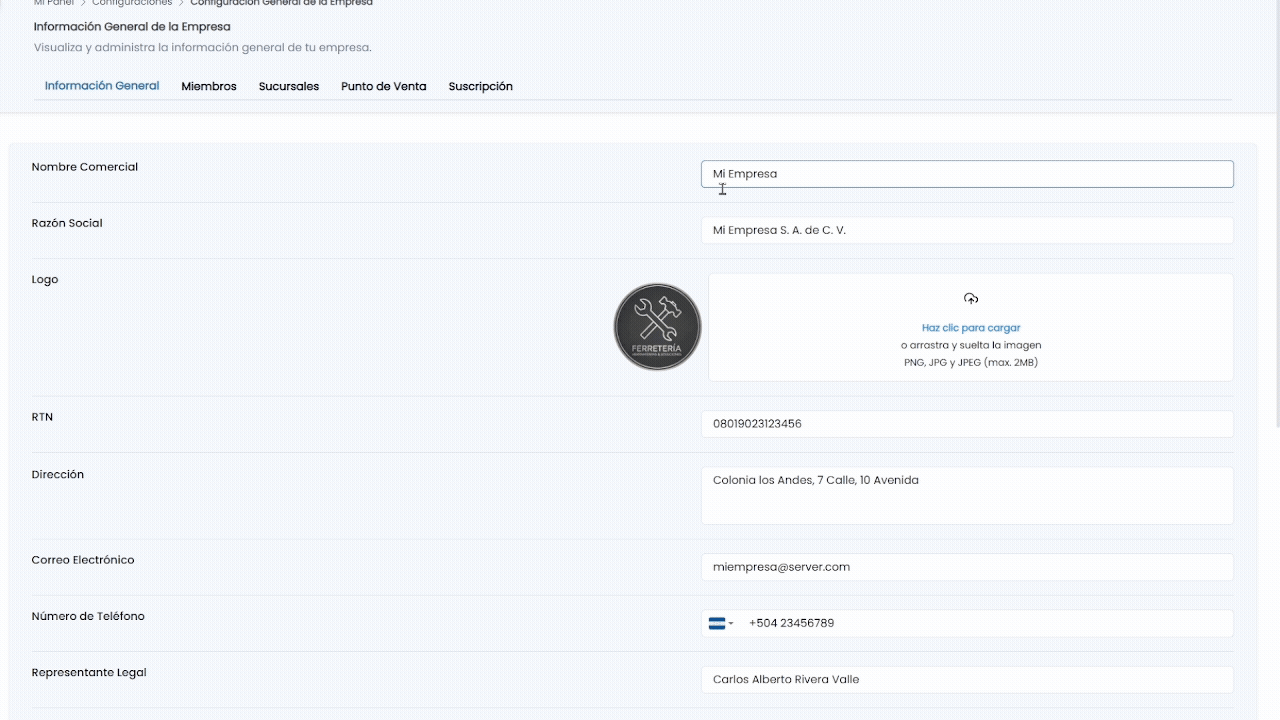
Task: Focus the Nombre Comercial input field
Action: pyautogui.click(x=967, y=174)
